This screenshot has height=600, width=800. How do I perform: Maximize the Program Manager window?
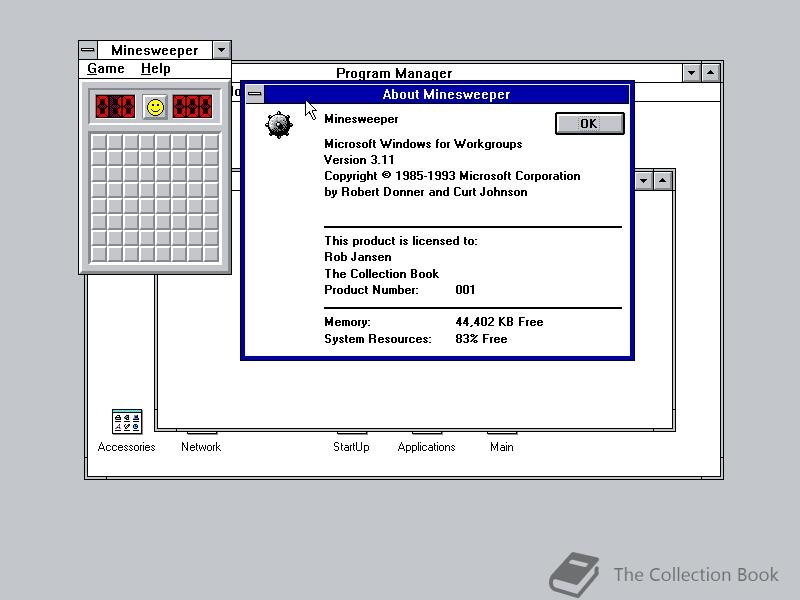tap(711, 73)
